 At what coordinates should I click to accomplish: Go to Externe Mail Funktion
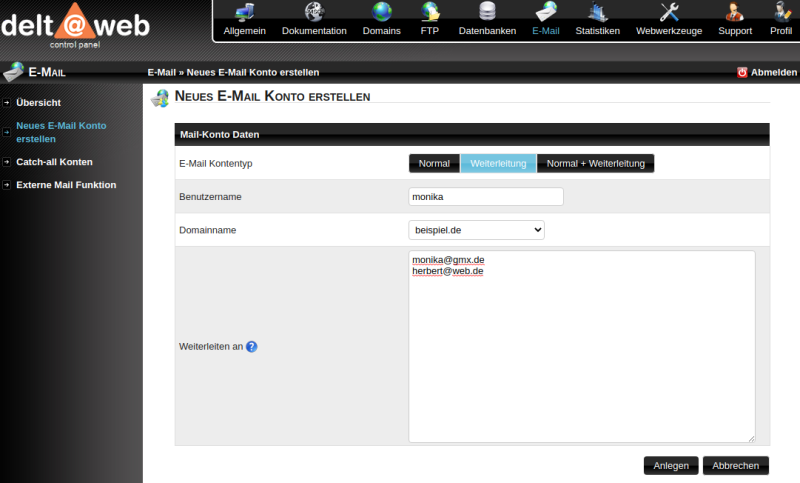pyautogui.click(x=66, y=184)
